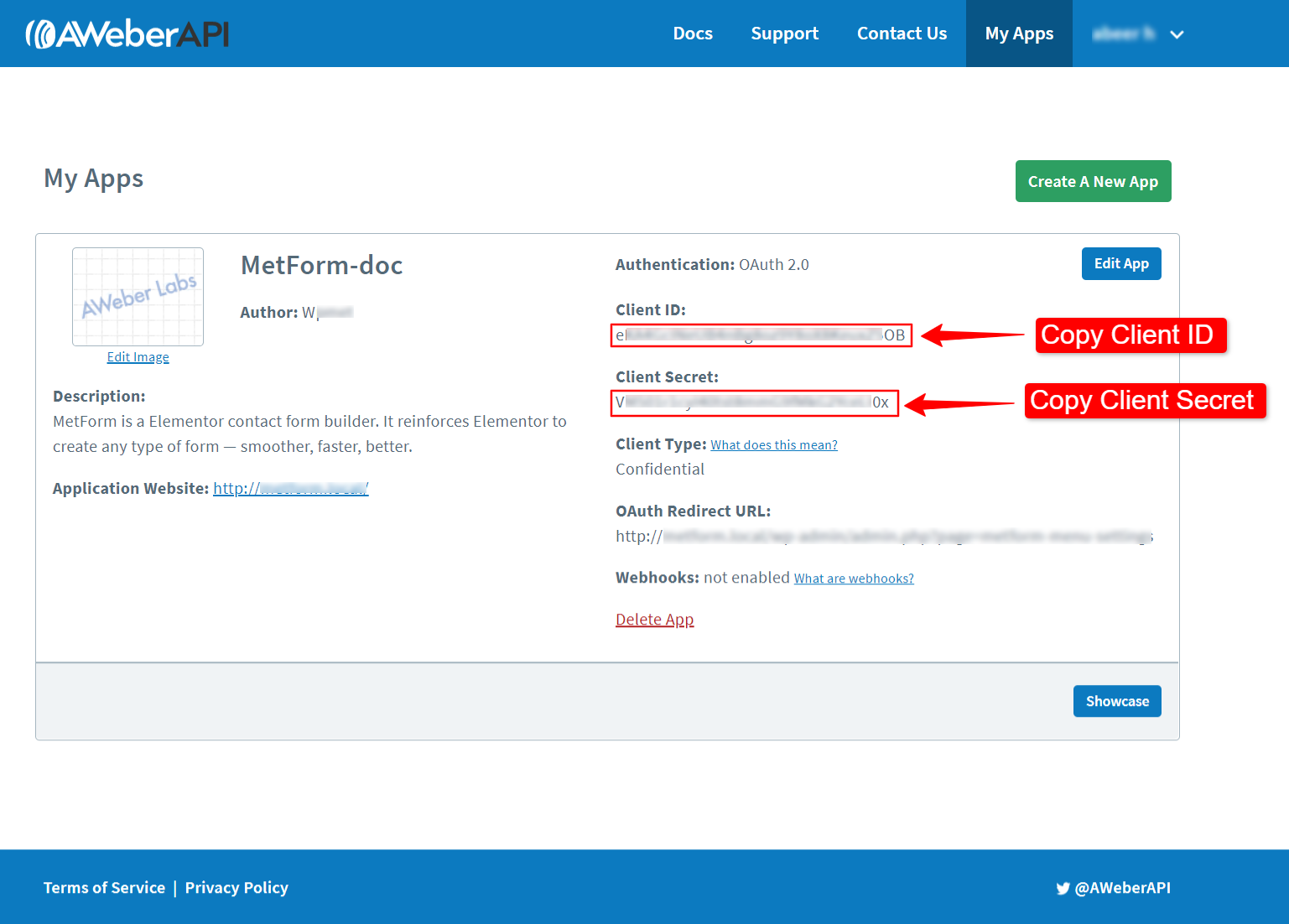Select the Client Secret value field
The width and height of the screenshot is (1289, 924).
(753, 402)
